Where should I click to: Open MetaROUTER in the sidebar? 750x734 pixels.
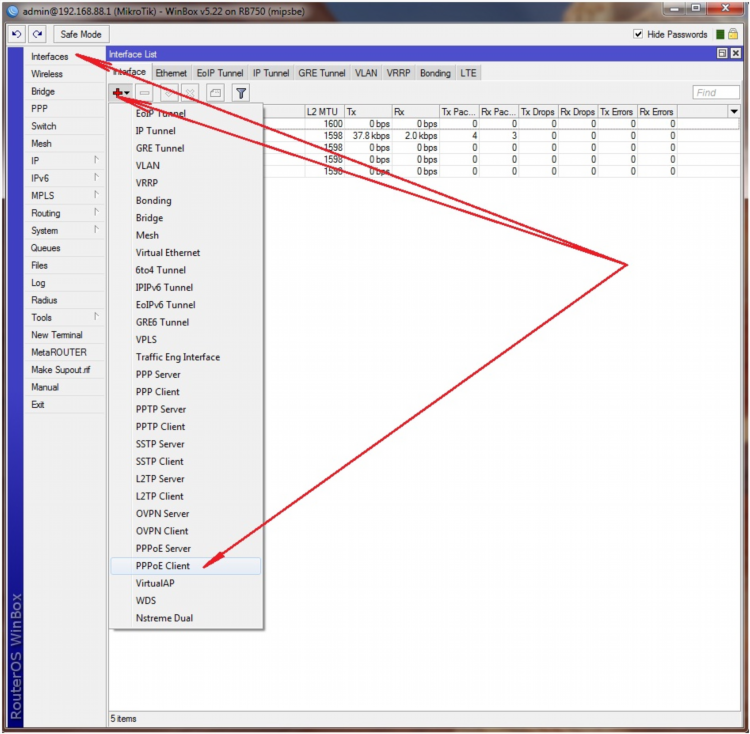64,352
